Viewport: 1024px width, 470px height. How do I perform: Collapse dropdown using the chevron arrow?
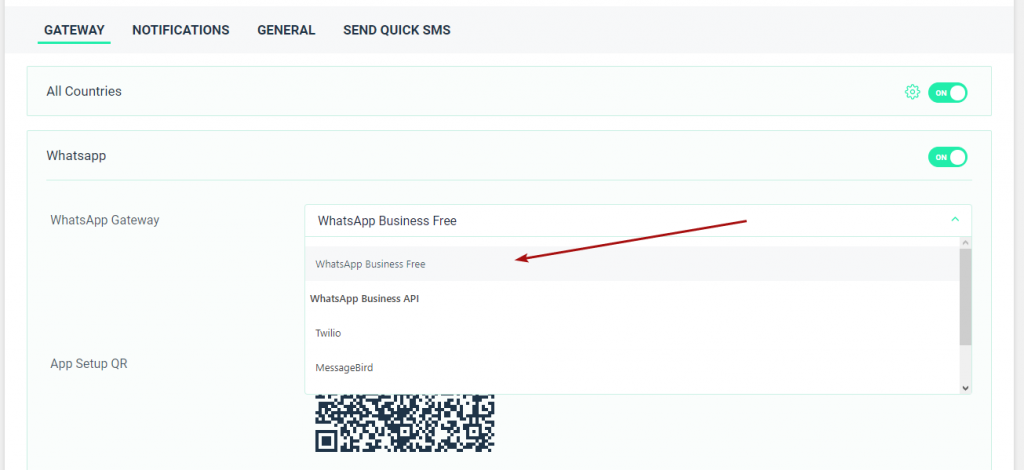tap(955, 220)
